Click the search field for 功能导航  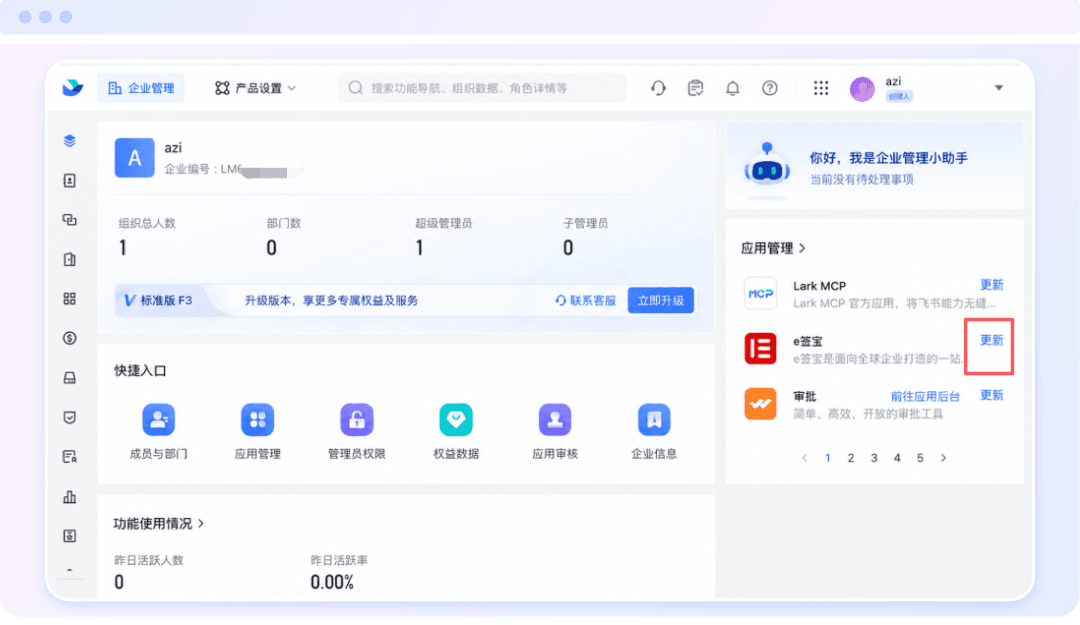[x=482, y=88]
